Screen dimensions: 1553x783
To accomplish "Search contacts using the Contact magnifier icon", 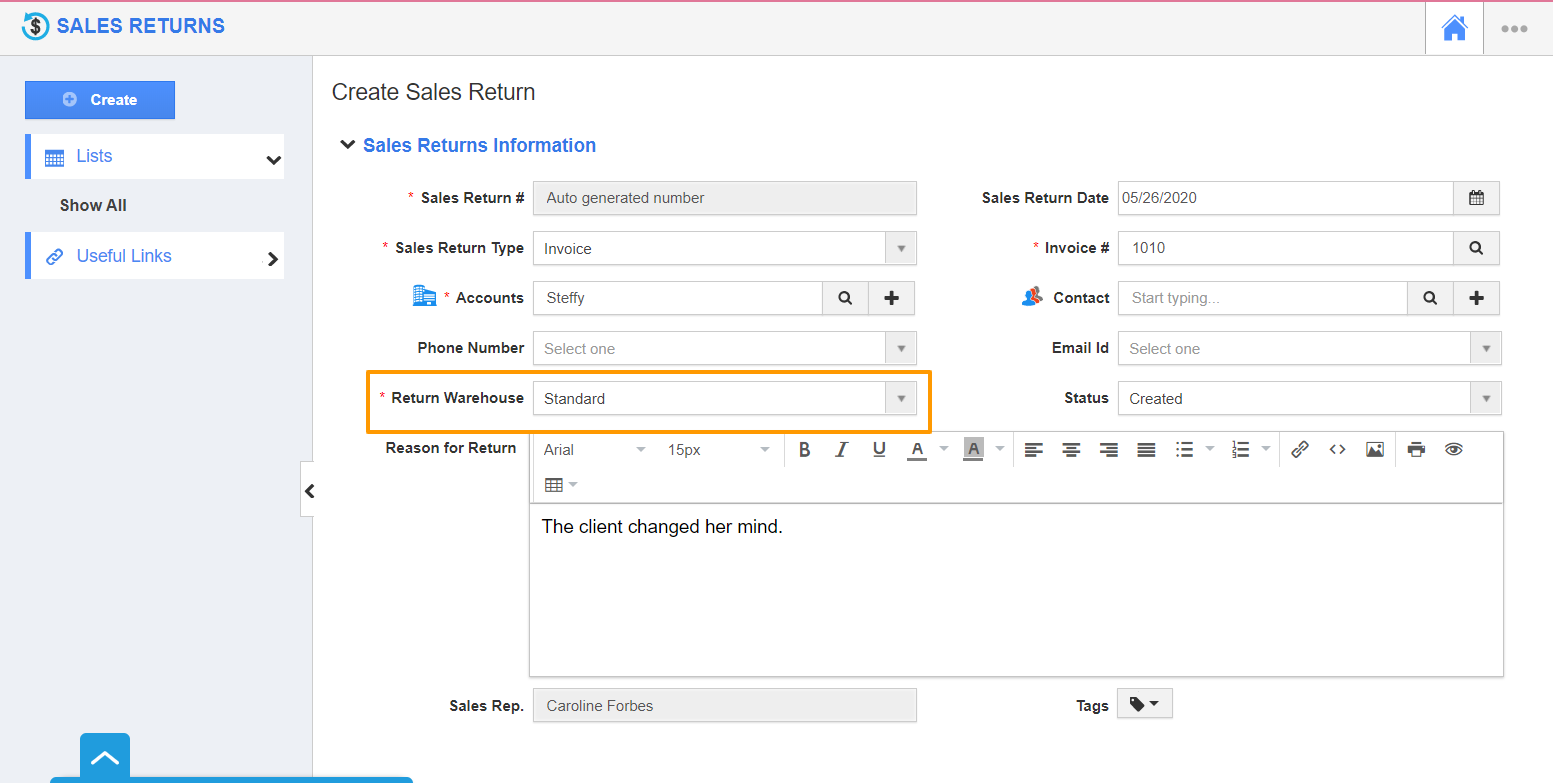I will (x=1430, y=298).
